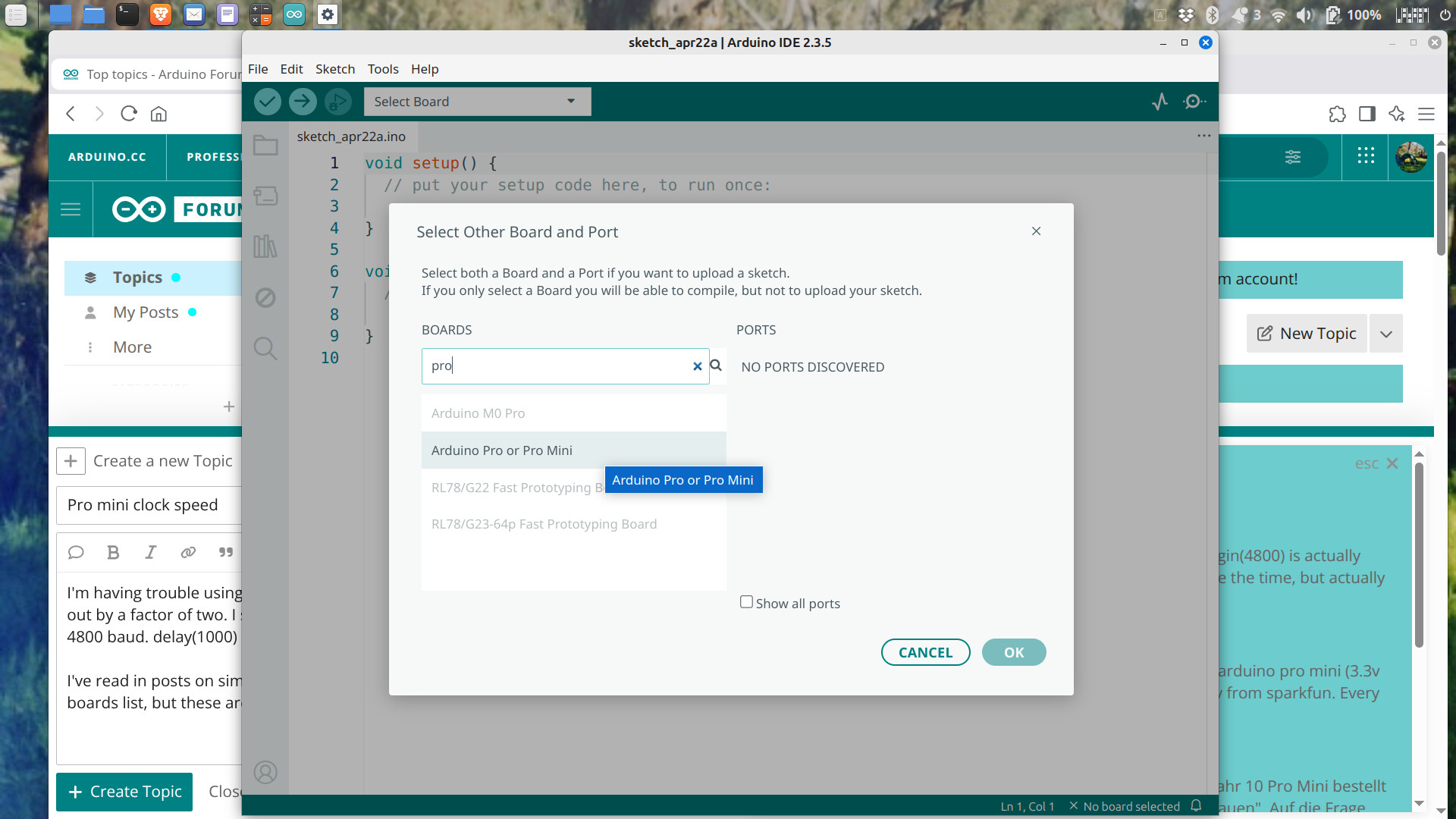The image size is (1456, 819).
Task: Click the forum filter sliders icon
Action: 1293,157
